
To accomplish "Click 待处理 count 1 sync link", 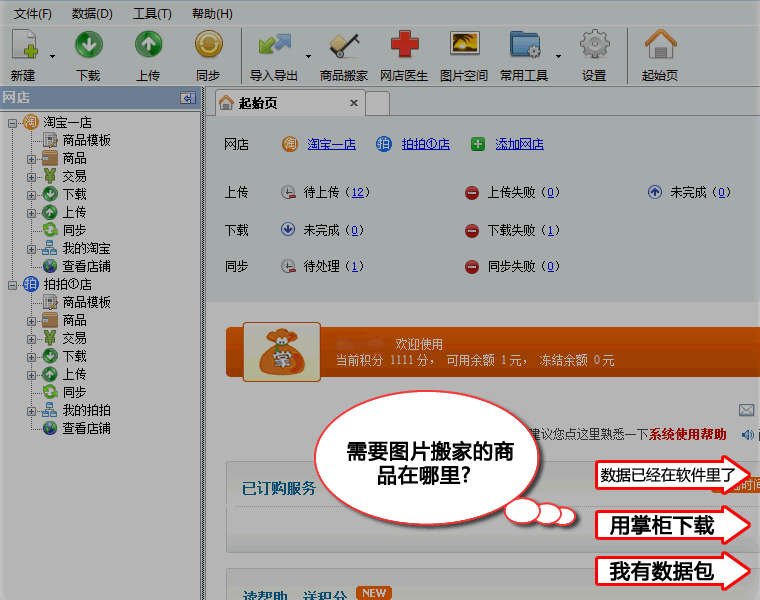I will click(354, 266).
